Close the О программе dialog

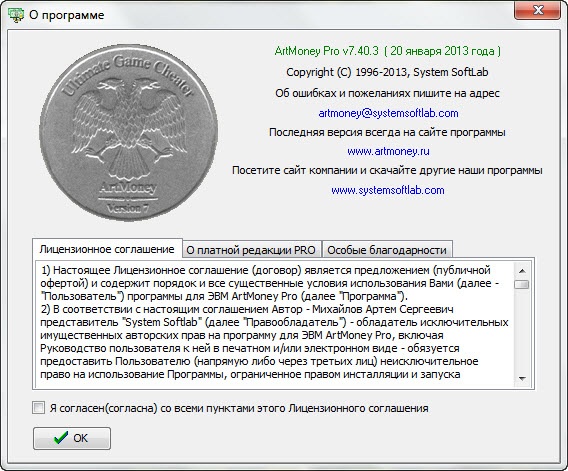click(x=538, y=11)
